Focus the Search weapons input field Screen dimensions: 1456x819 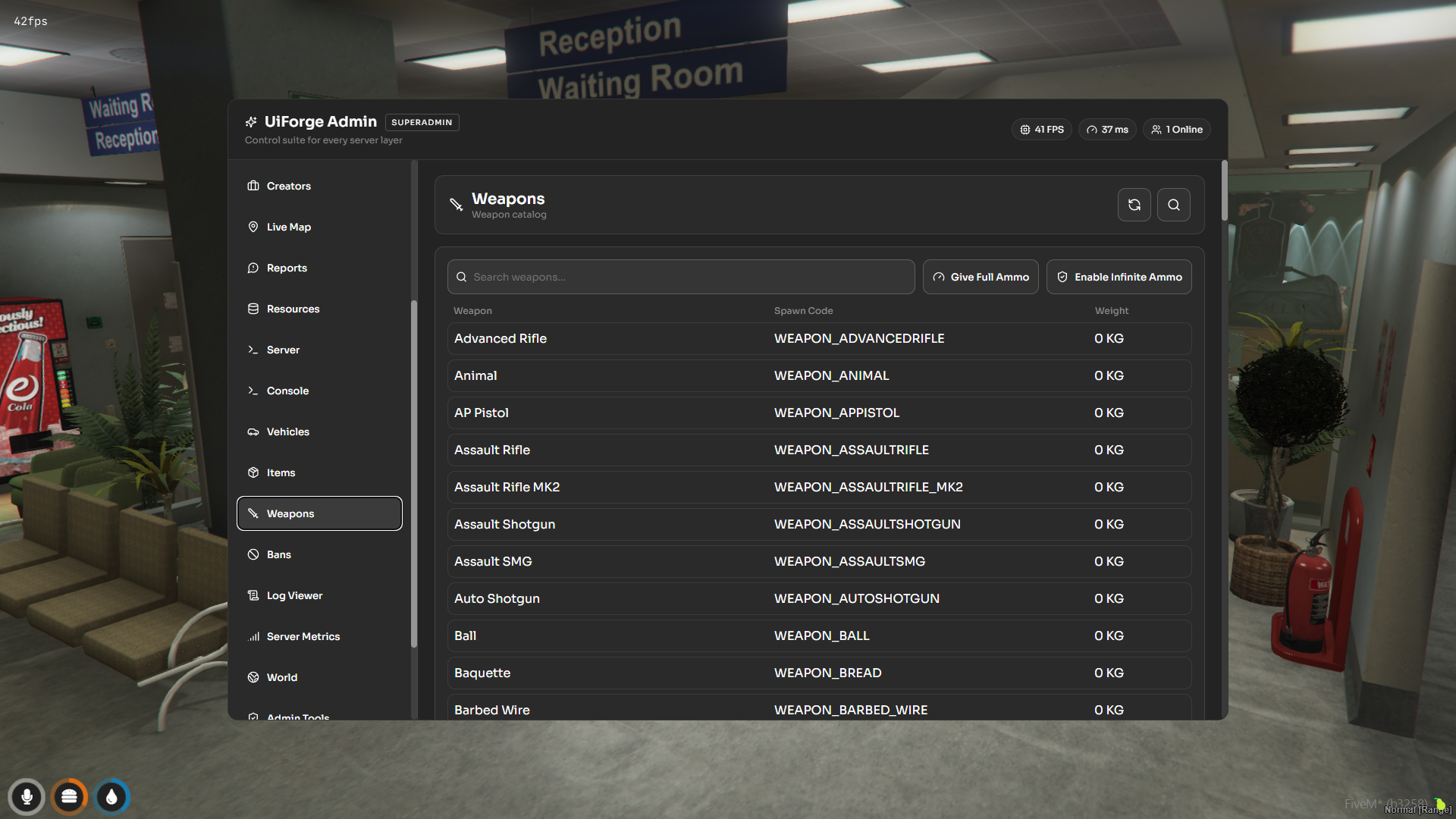click(x=681, y=277)
